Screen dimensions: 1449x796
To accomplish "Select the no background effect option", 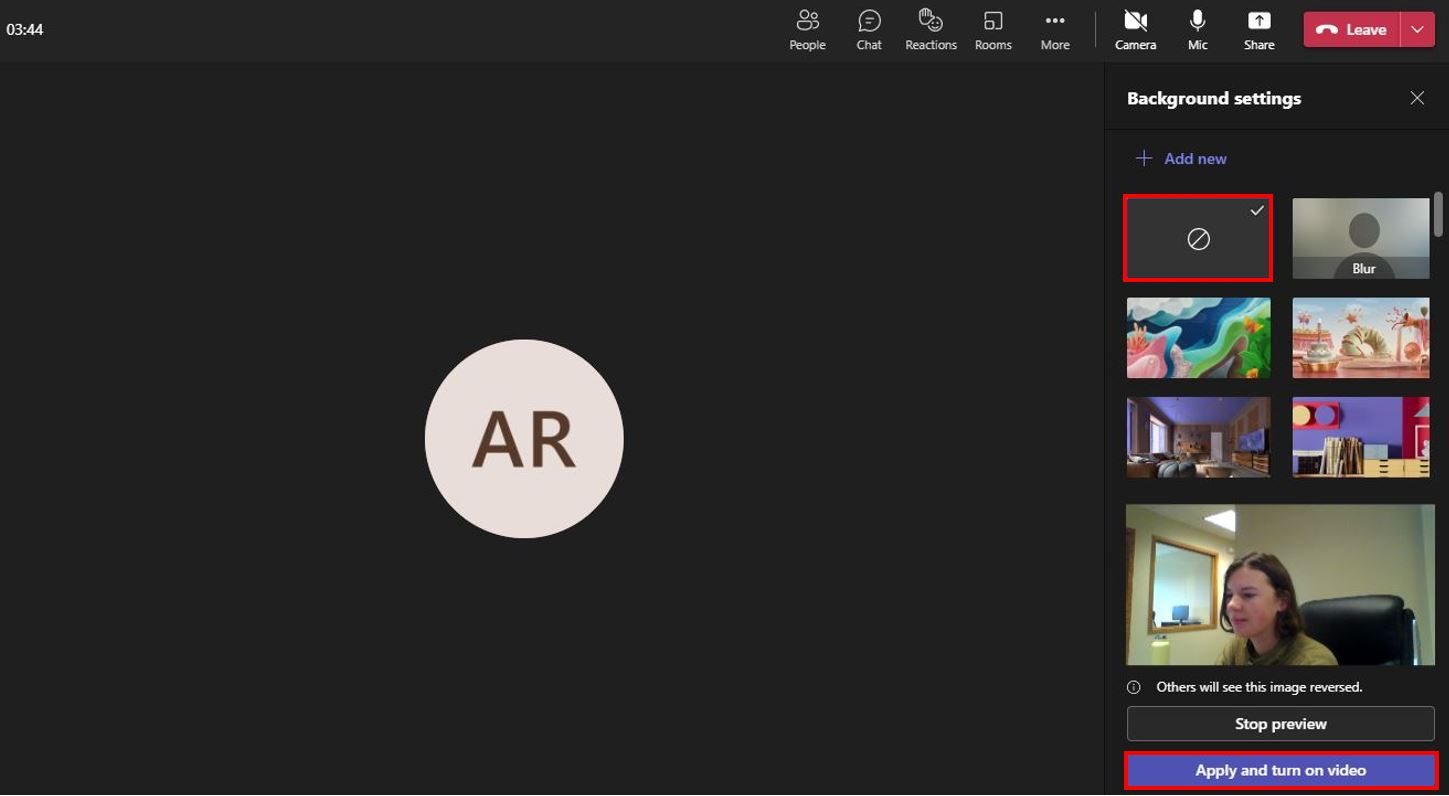I will pos(1198,239).
